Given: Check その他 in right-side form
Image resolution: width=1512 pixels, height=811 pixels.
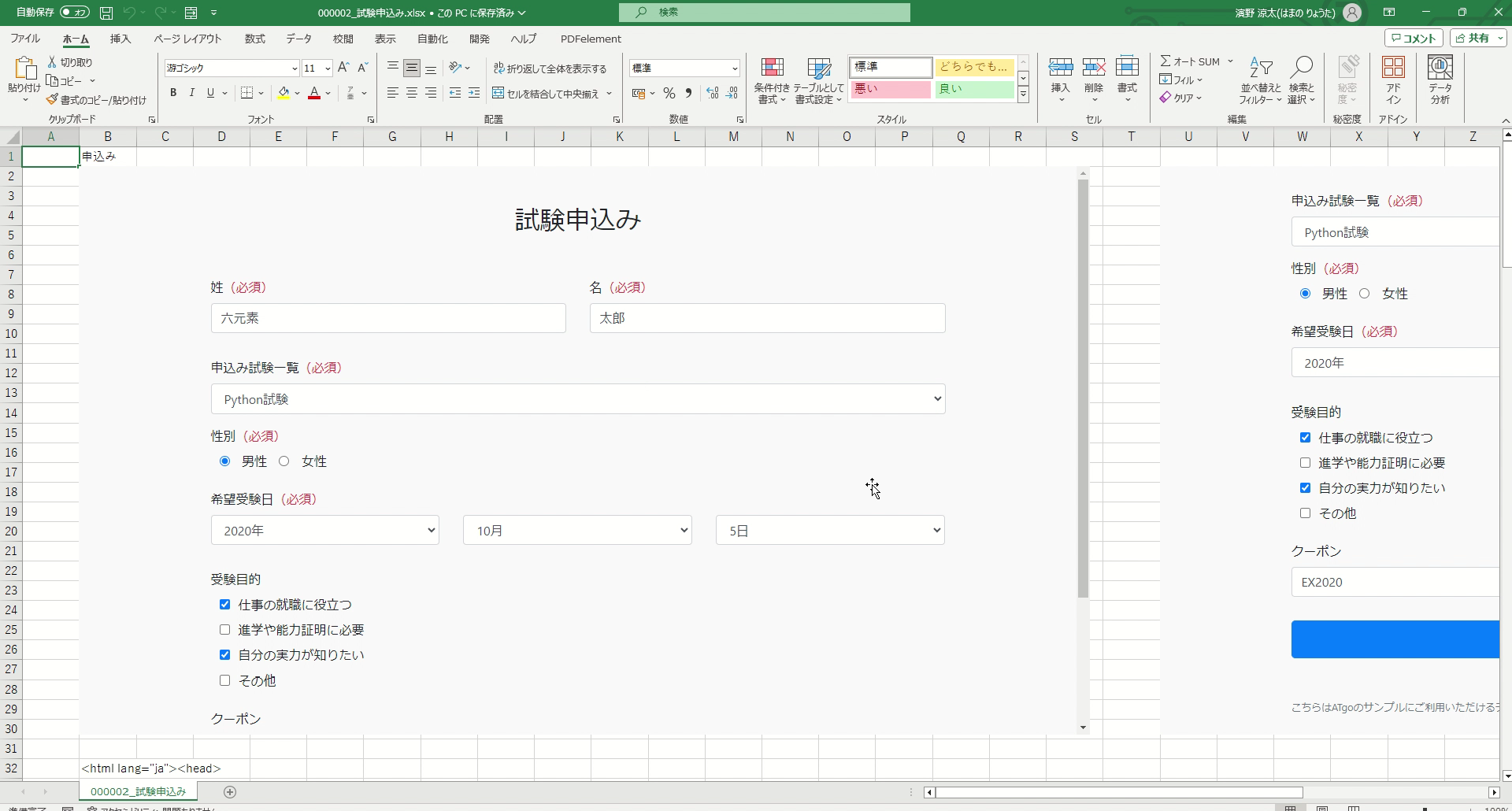Looking at the screenshot, I should coord(1306,513).
